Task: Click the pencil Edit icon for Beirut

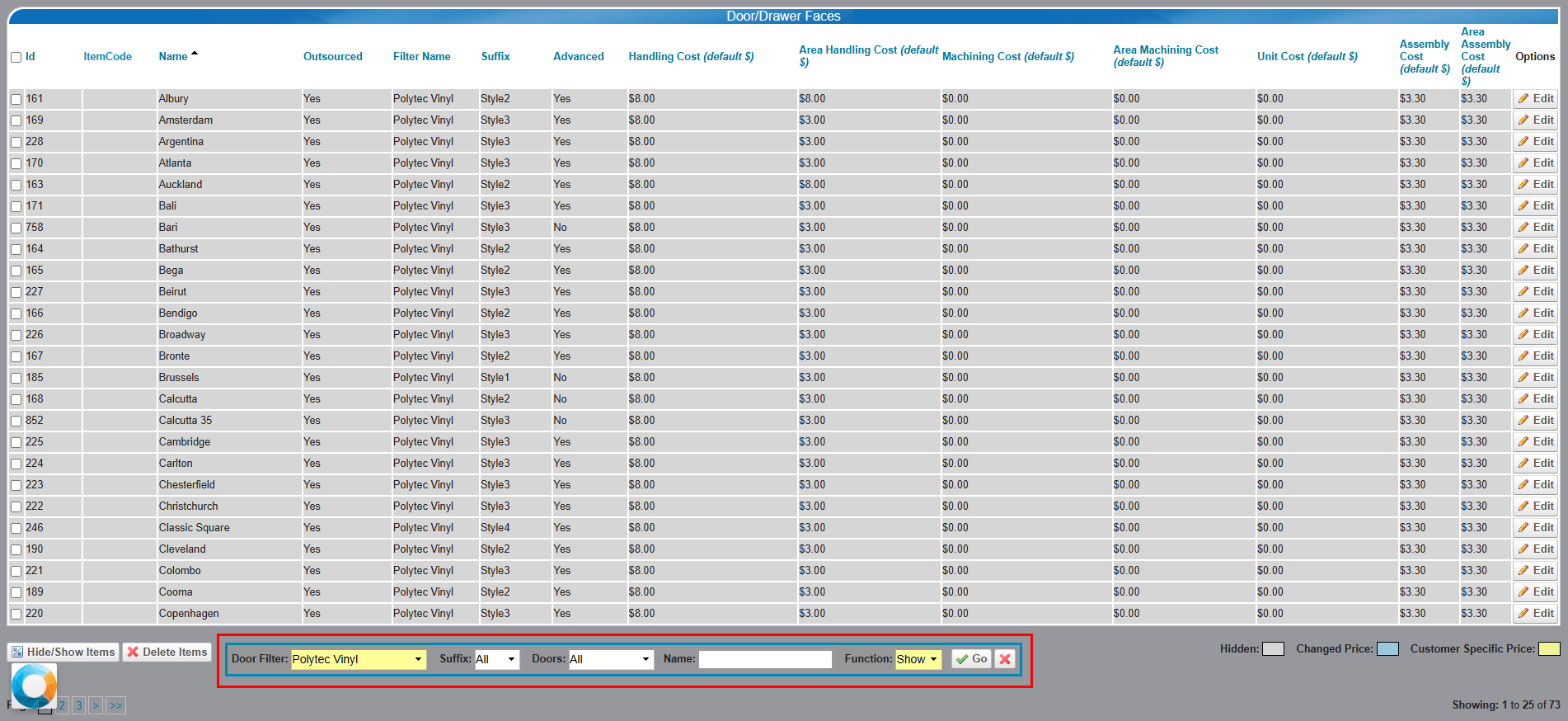Action: pyautogui.click(x=1523, y=292)
